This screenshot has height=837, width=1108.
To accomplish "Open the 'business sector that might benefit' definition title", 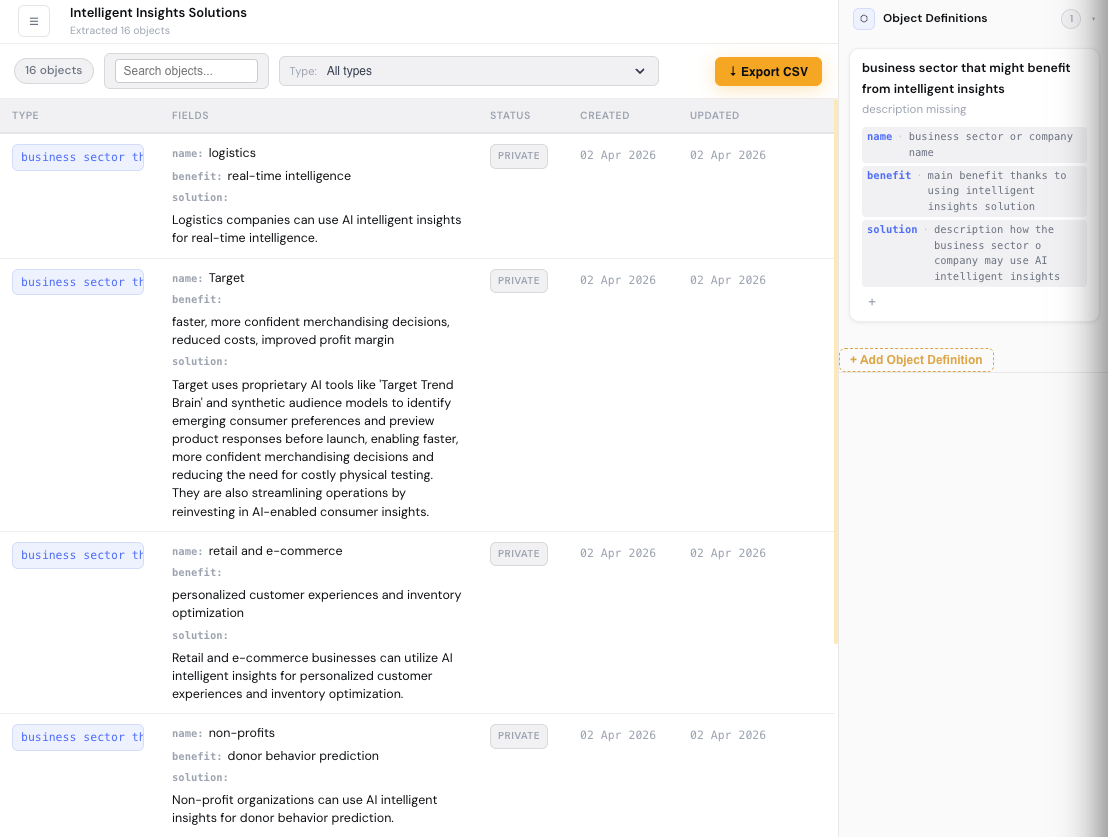I will point(966,78).
